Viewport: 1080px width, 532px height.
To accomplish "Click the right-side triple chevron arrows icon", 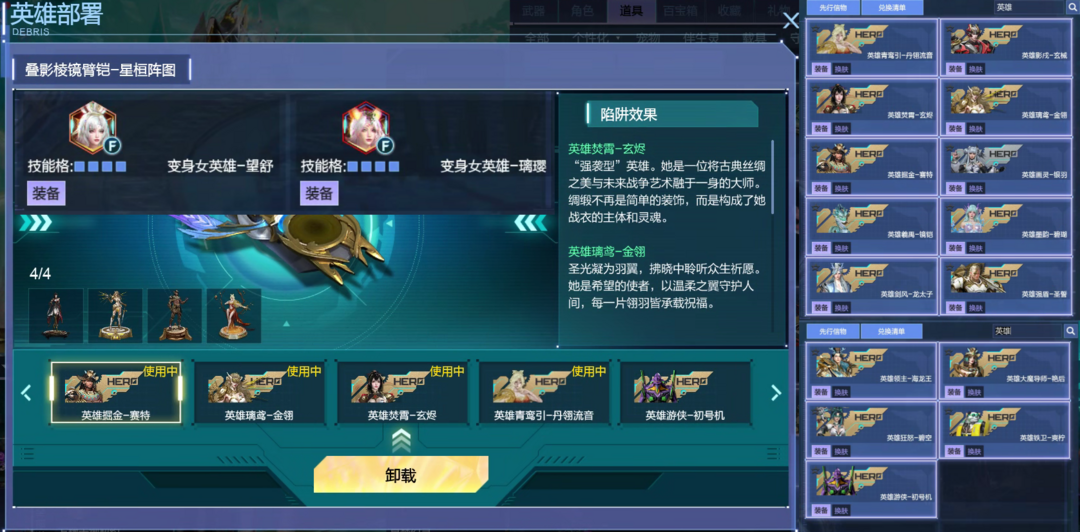I will [531, 223].
